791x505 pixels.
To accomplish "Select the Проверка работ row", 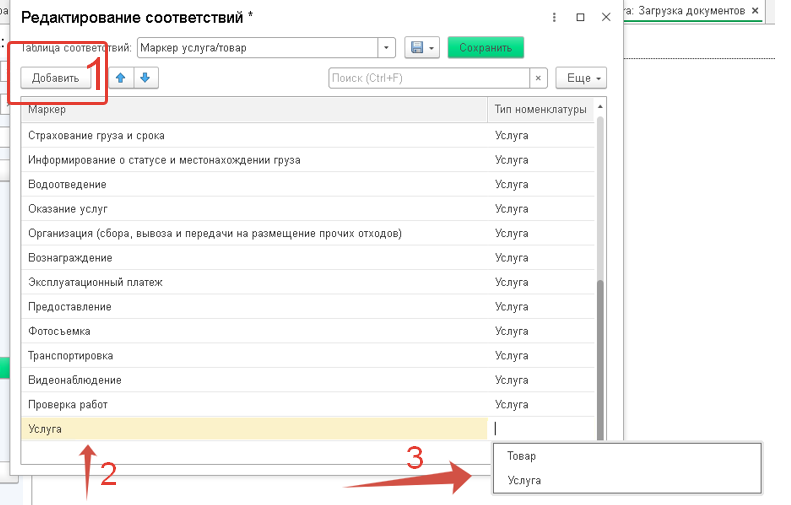I will 308,405.
